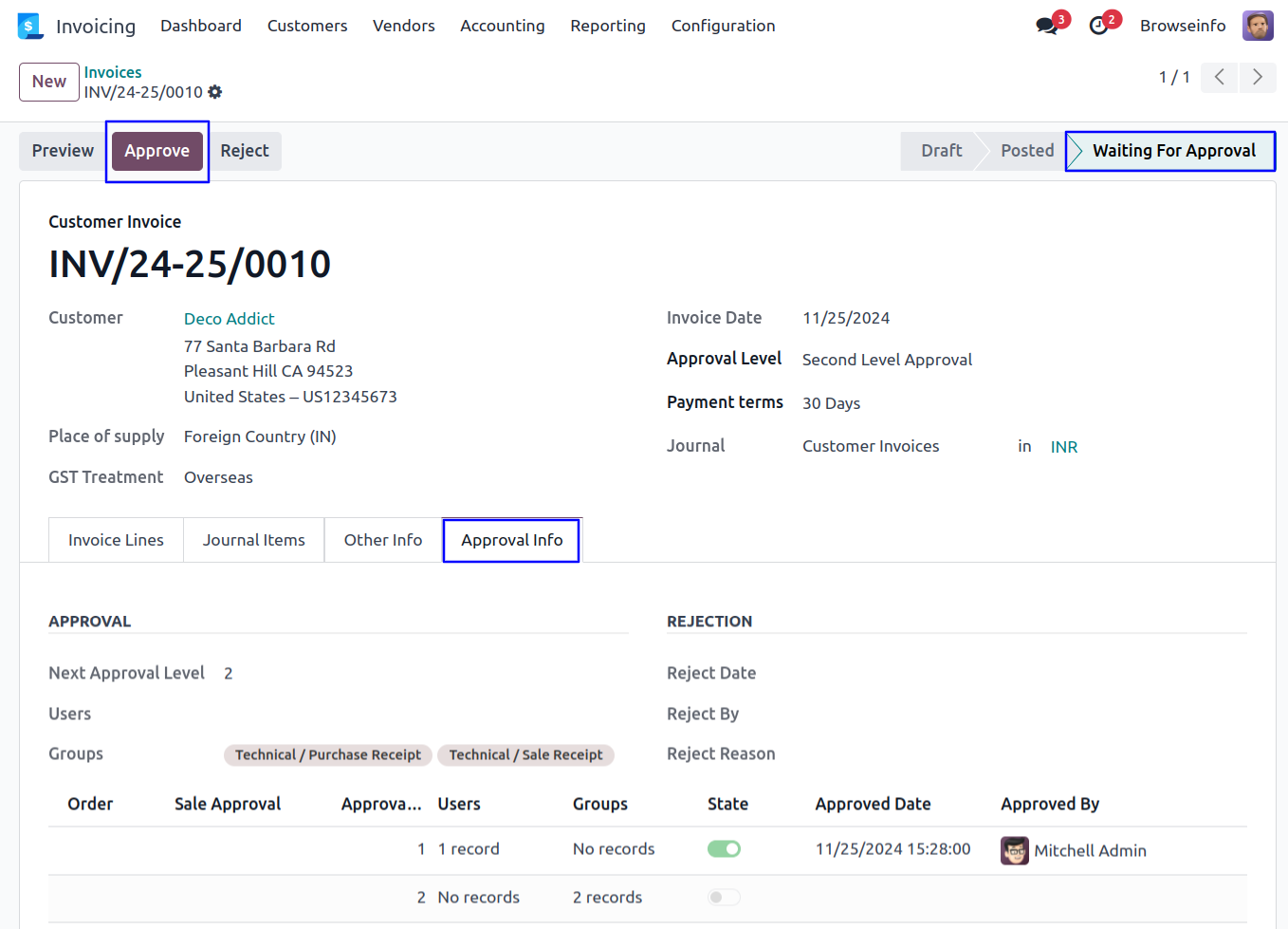1288x929 pixels.
Task: Open the Deco Addict customer link
Action: click(230, 319)
